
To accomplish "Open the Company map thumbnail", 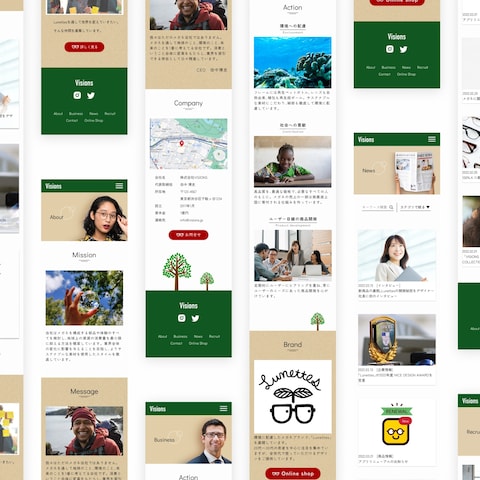I will click(189, 144).
